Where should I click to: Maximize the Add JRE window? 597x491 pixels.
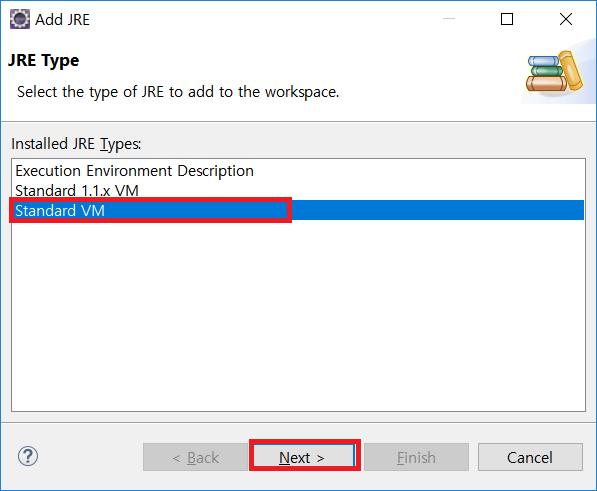click(507, 19)
